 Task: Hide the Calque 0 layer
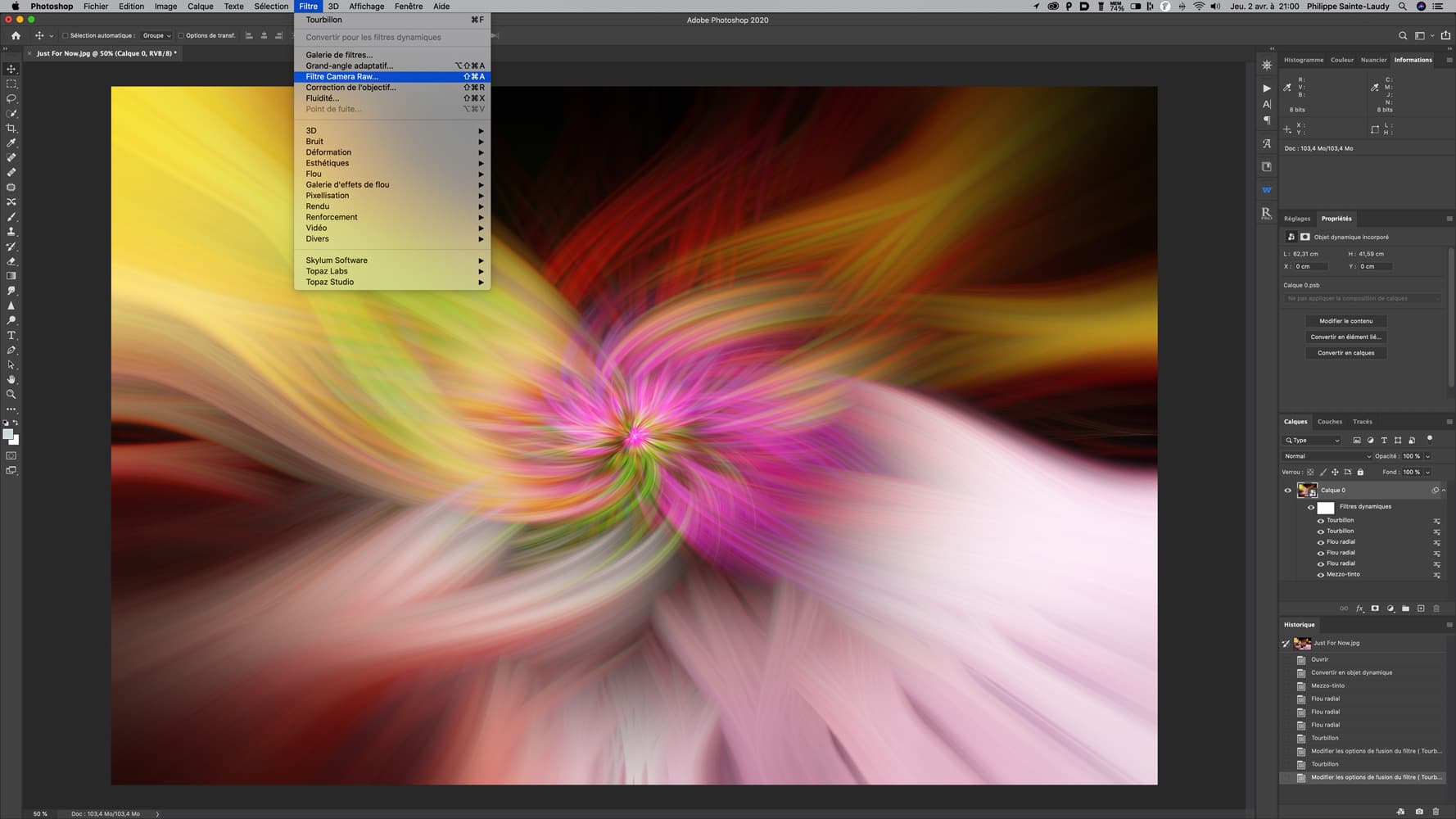1287,491
